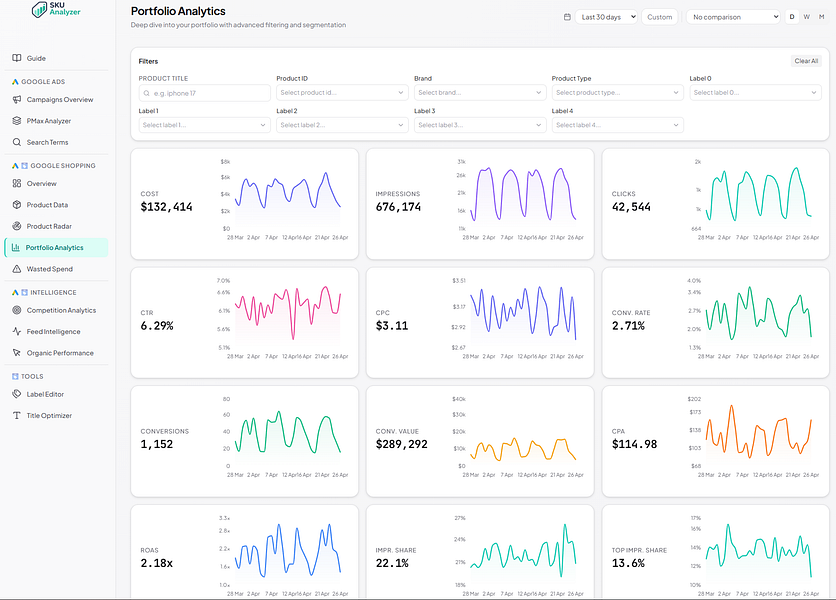This screenshot has width=836, height=600.
Task: Open the No comparison dropdown
Action: 734,17
